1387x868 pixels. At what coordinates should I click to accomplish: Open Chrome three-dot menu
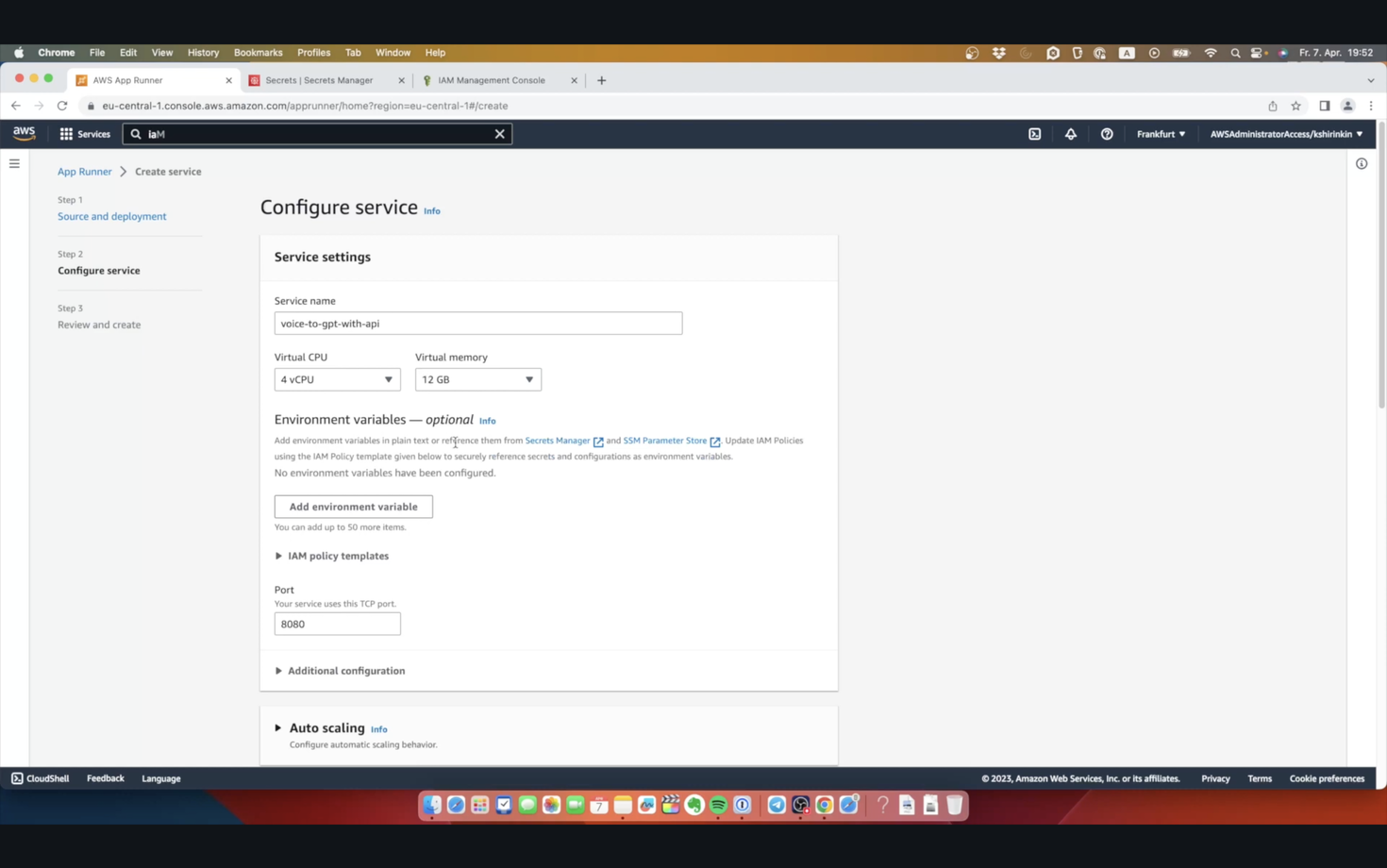coord(1371,106)
